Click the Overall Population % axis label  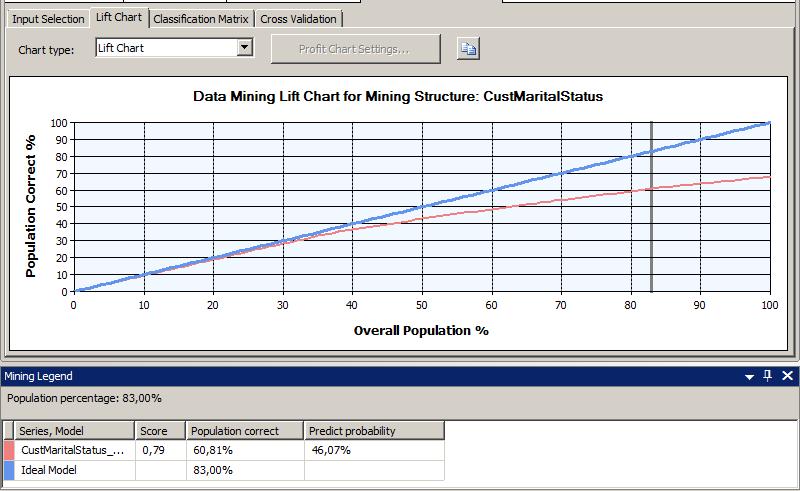tap(421, 331)
